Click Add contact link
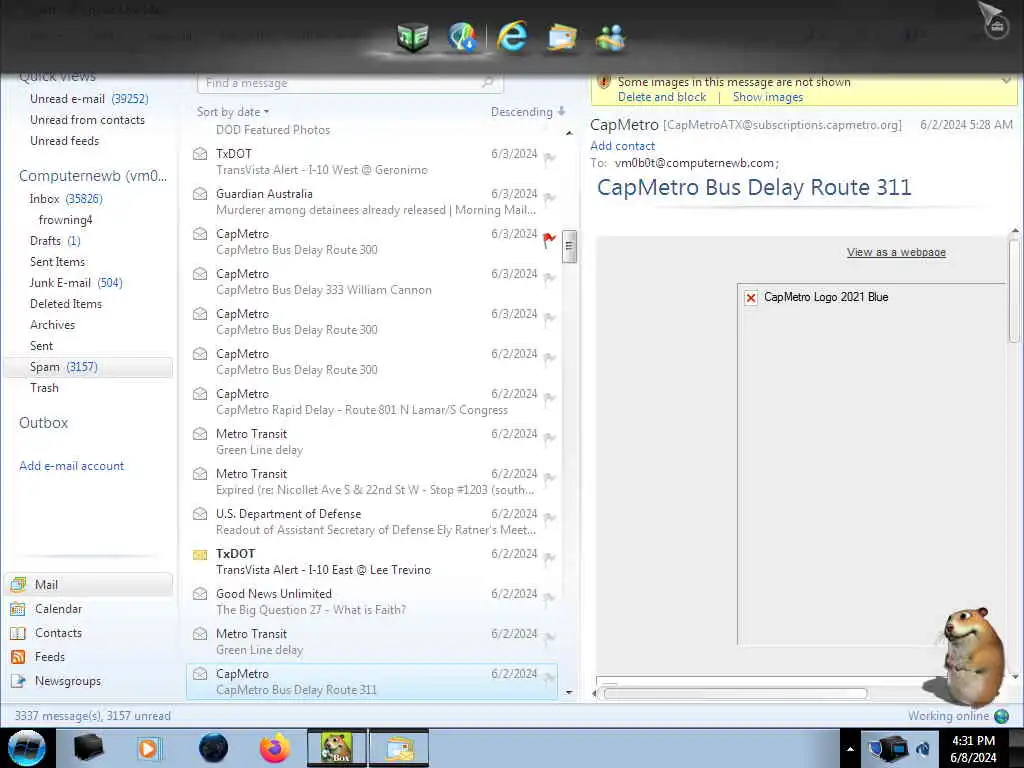This screenshot has width=1024, height=768. click(622, 146)
